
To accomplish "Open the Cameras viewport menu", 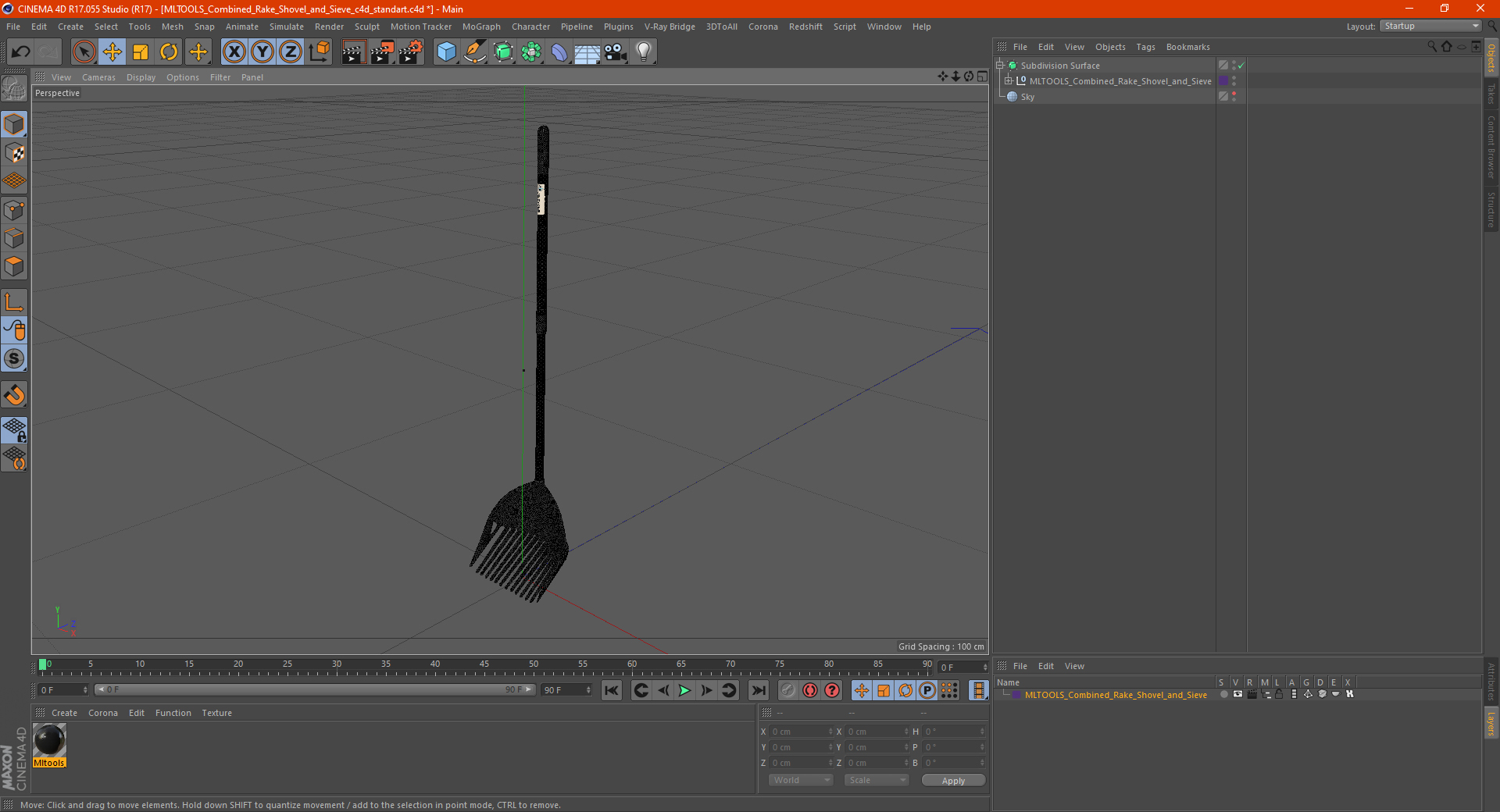I will (98, 77).
